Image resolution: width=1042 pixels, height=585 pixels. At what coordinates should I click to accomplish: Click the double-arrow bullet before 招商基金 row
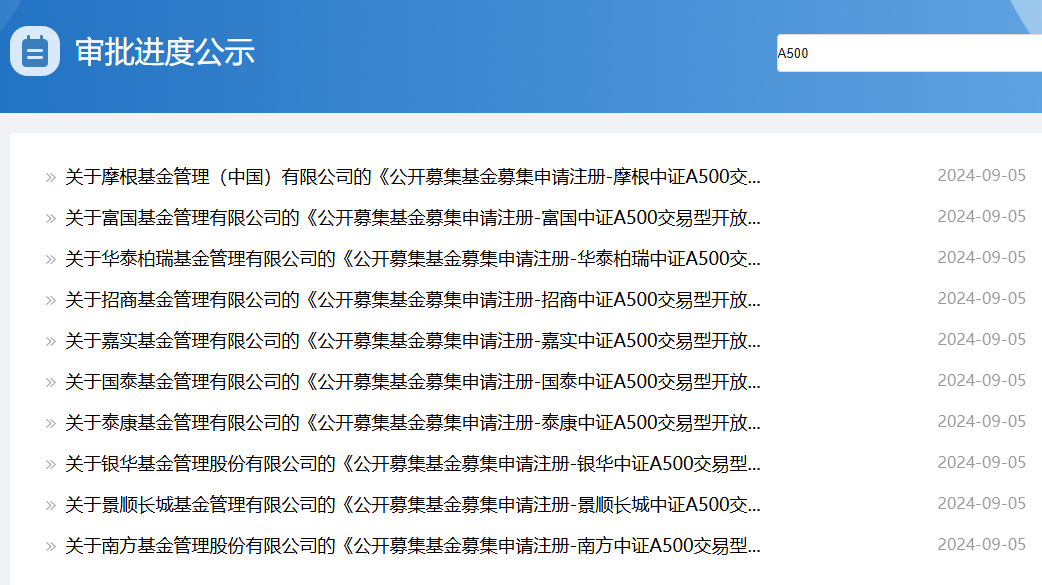tap(51, 300)
